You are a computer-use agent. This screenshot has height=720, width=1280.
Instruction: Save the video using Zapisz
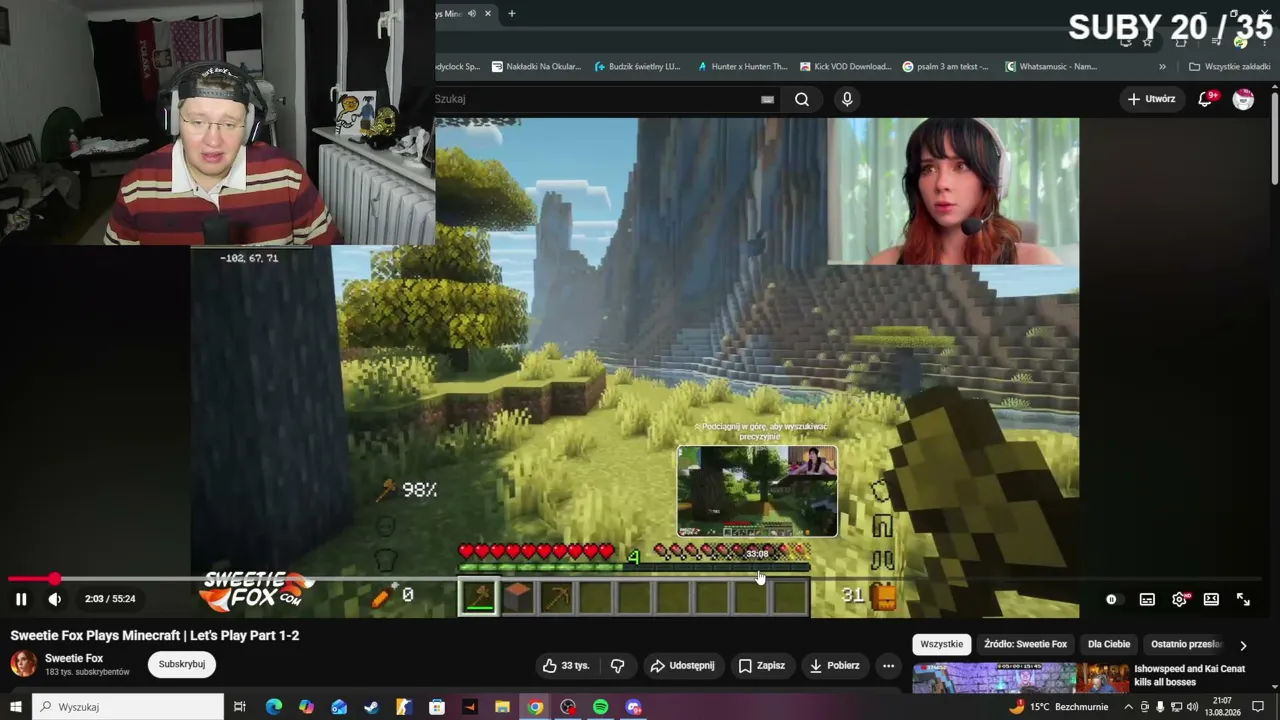761,666
